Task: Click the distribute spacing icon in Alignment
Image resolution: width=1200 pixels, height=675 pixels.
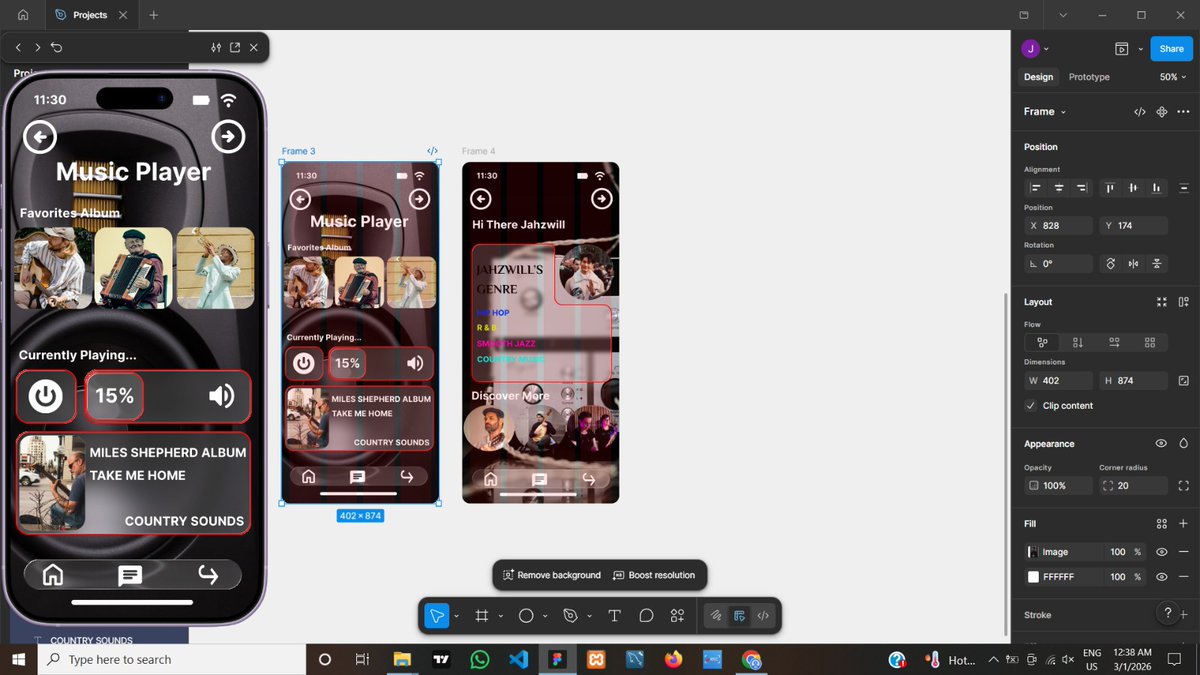Action: [x=1184, y=188]
